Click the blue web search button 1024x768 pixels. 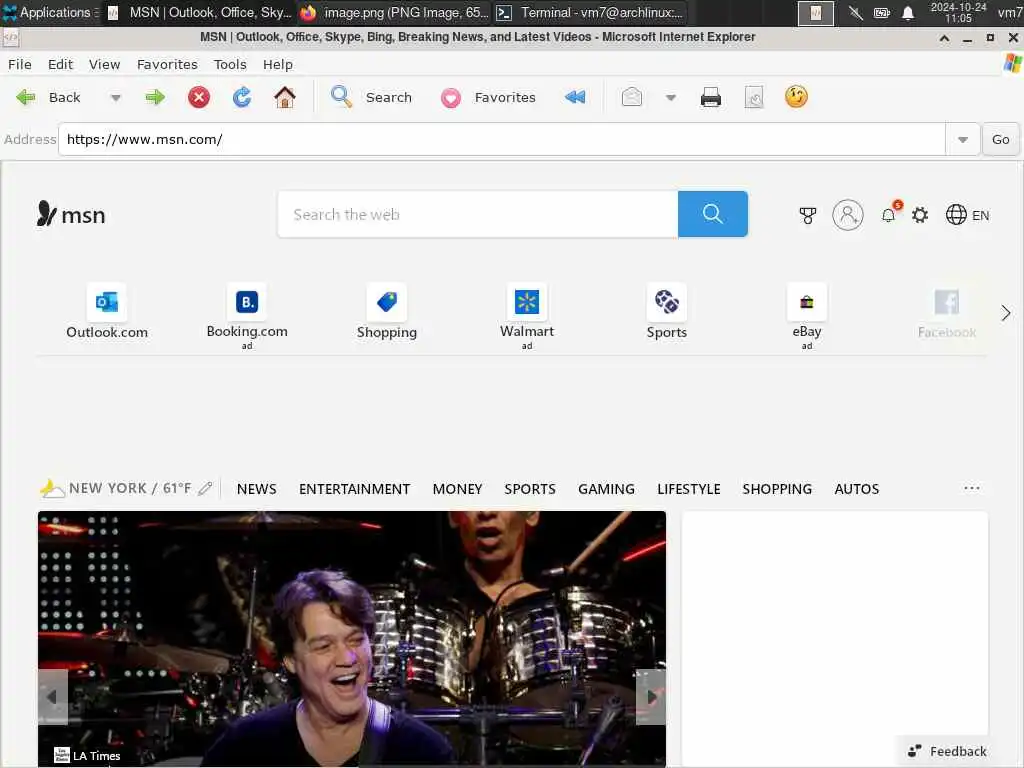[712, 214]
